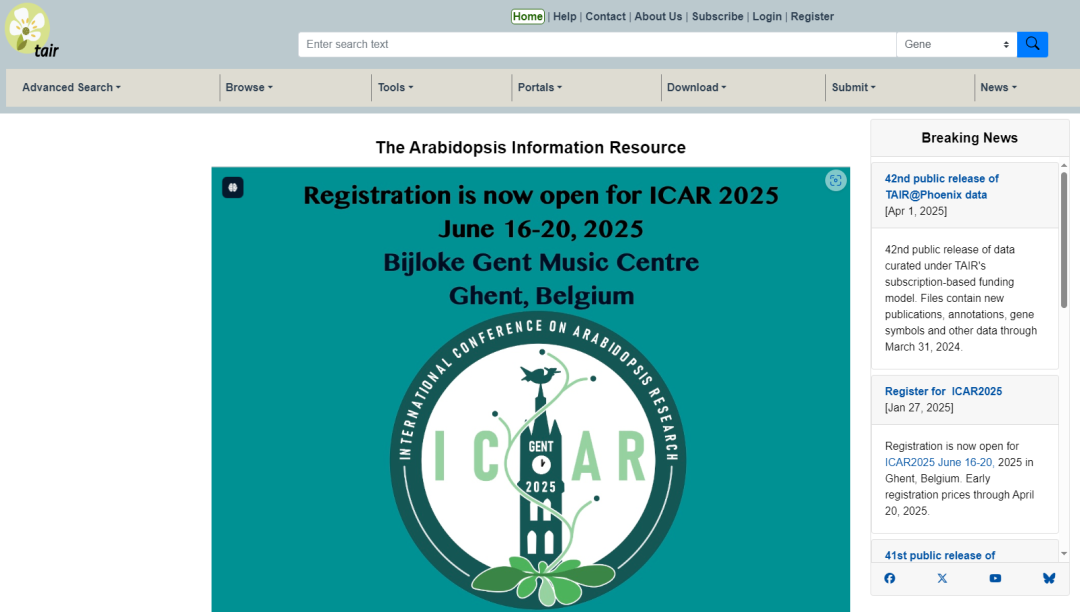Expand the Submit menu
This screenshot has width=1080, height=612.
[853, 87]
